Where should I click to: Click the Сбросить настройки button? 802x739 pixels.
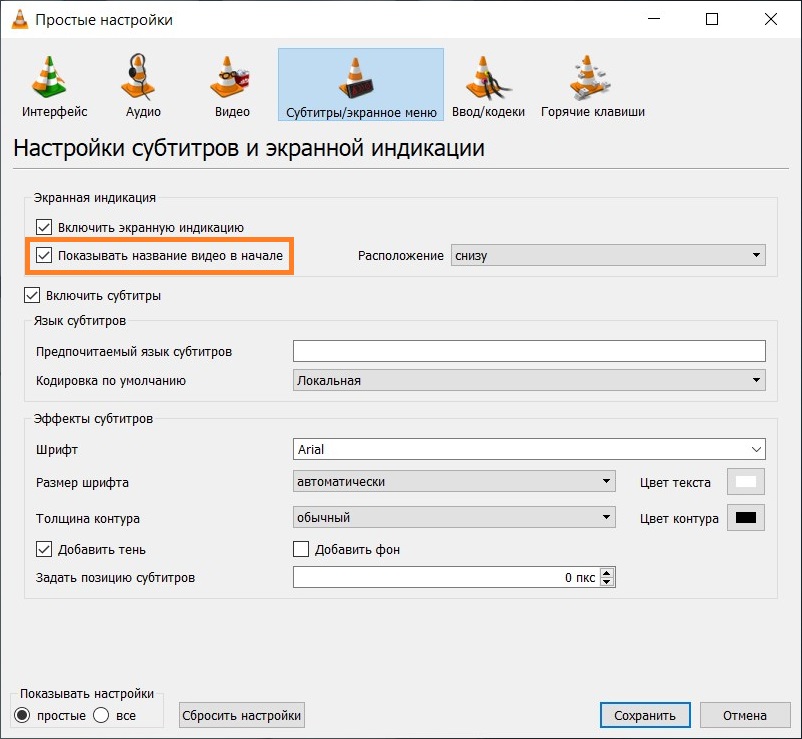[x=241, y=715]
